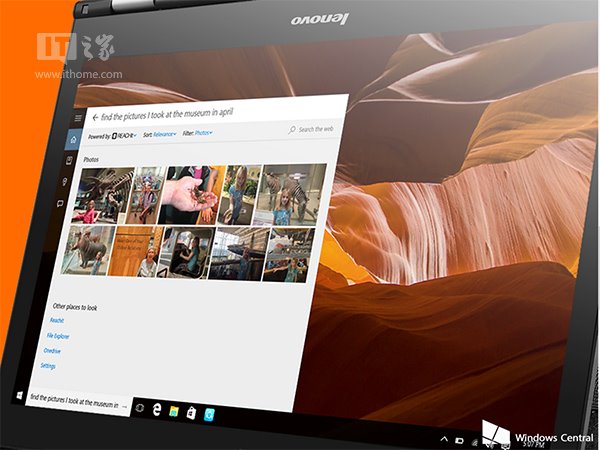Open the photo with the wooden wall sign
The height and width of the screenshot is (450, 600).
point(135,251)
